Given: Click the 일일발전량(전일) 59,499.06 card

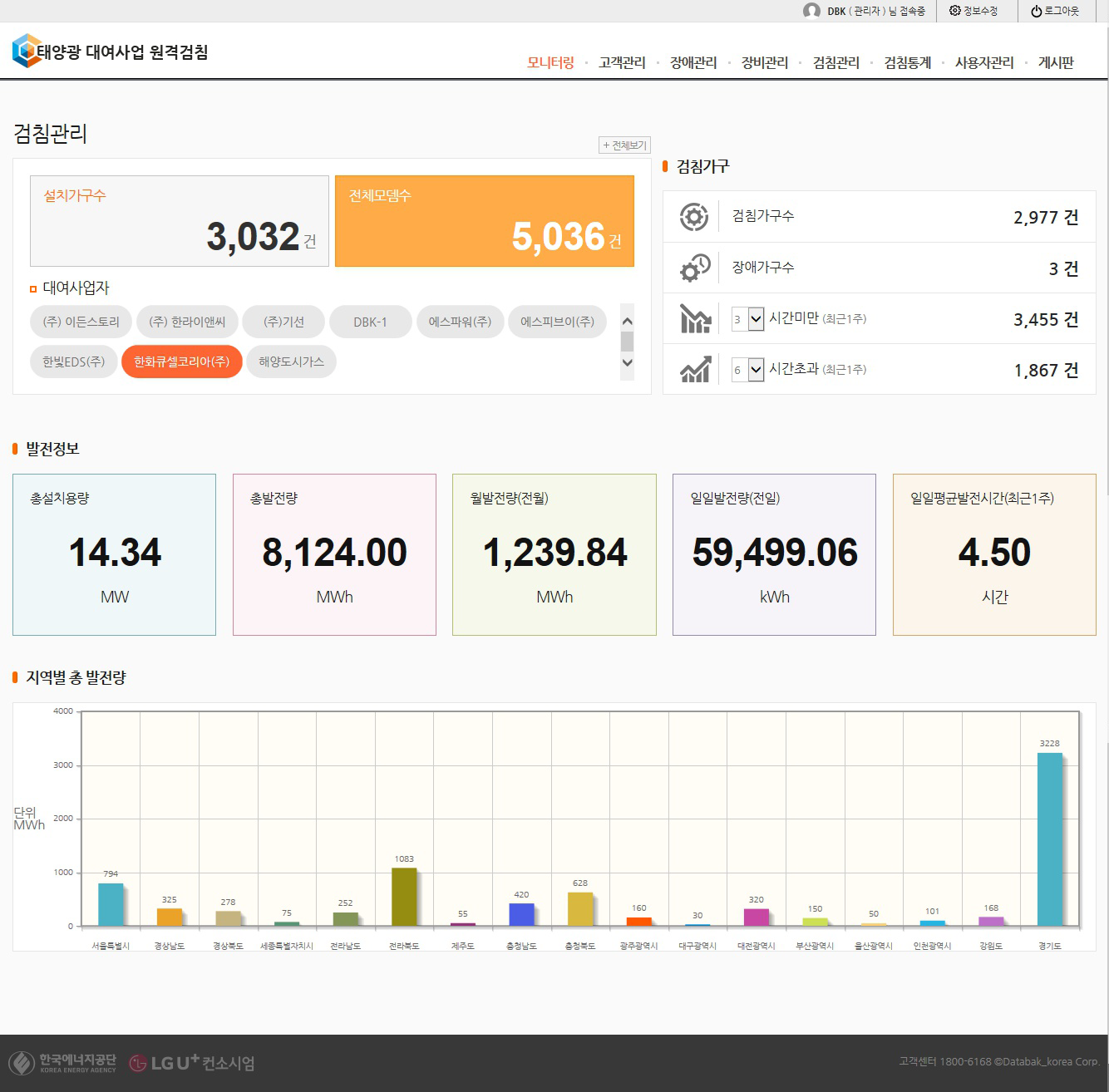Looking at the screenshot, I should (774, 554).
